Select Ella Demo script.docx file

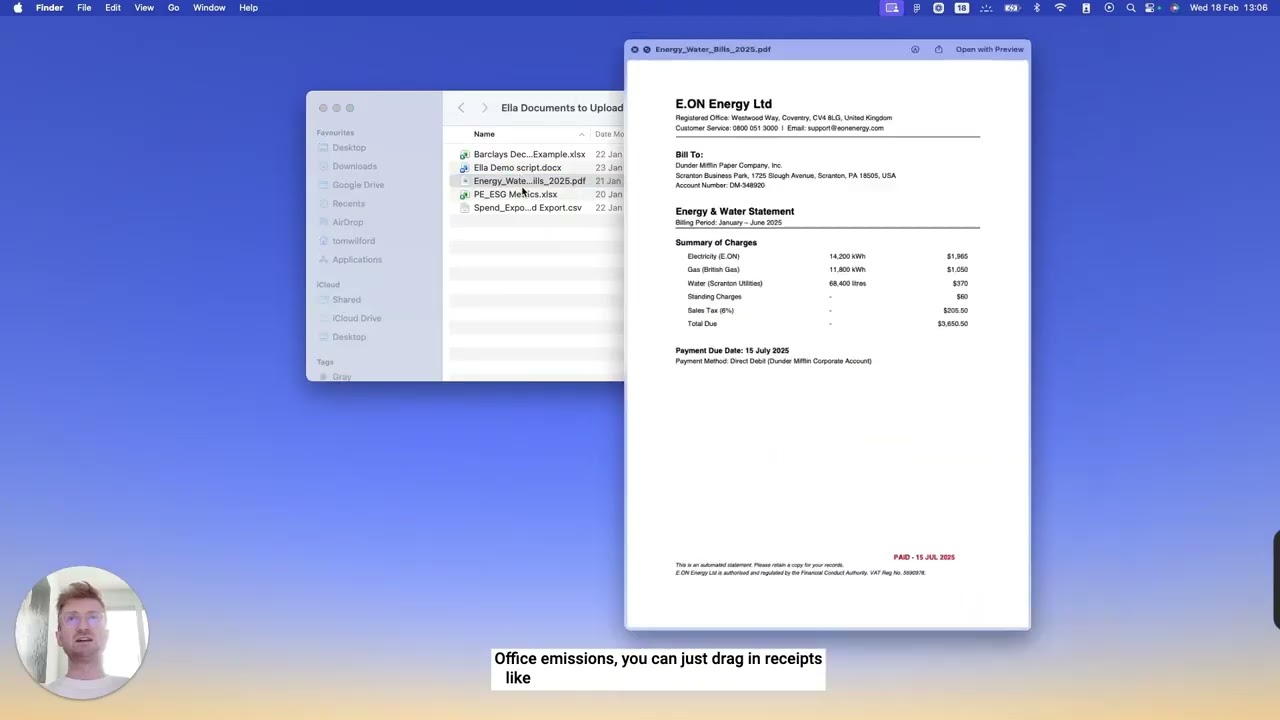point(517,168)
